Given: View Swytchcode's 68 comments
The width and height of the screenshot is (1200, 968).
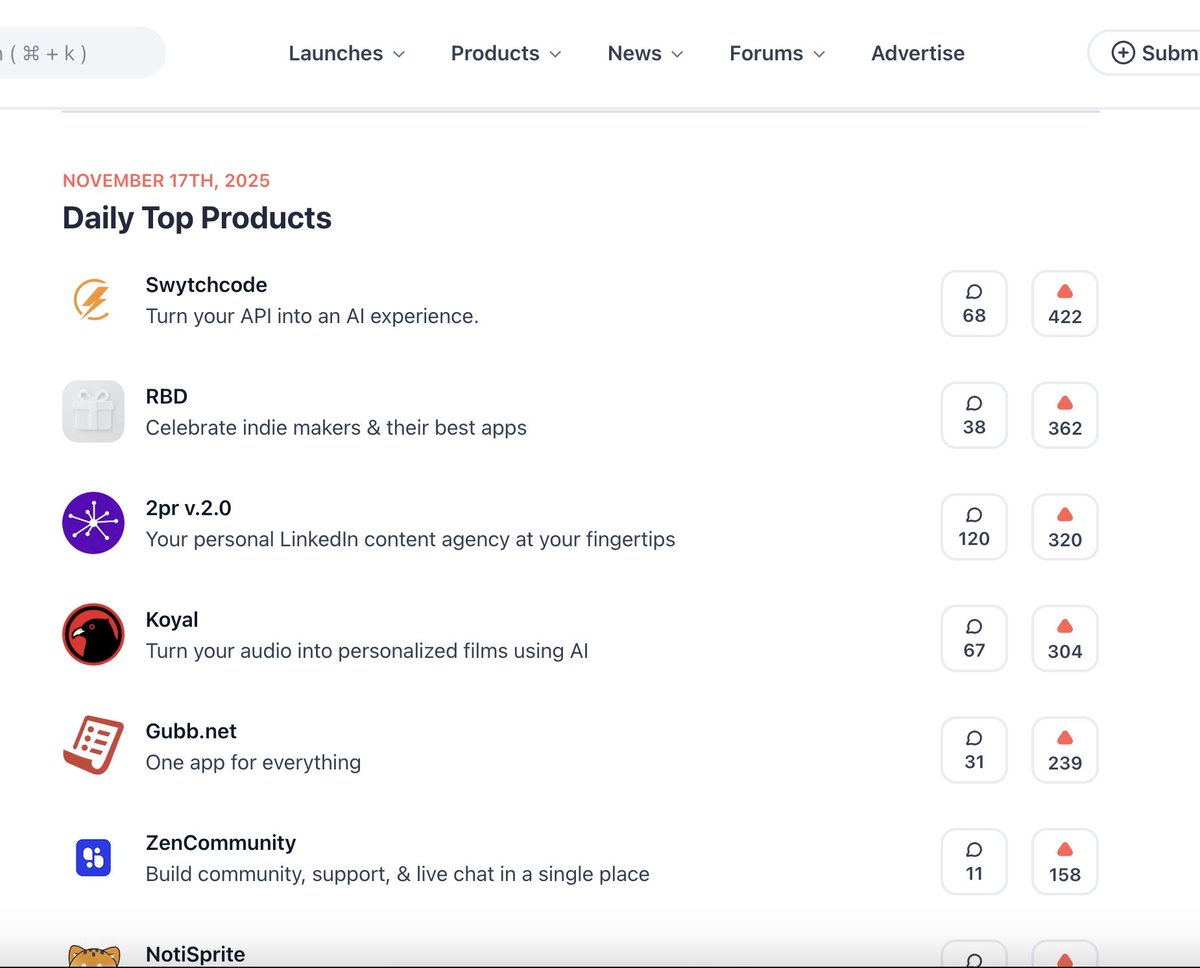Looking at the screenshot, I should tap(974, 303).
